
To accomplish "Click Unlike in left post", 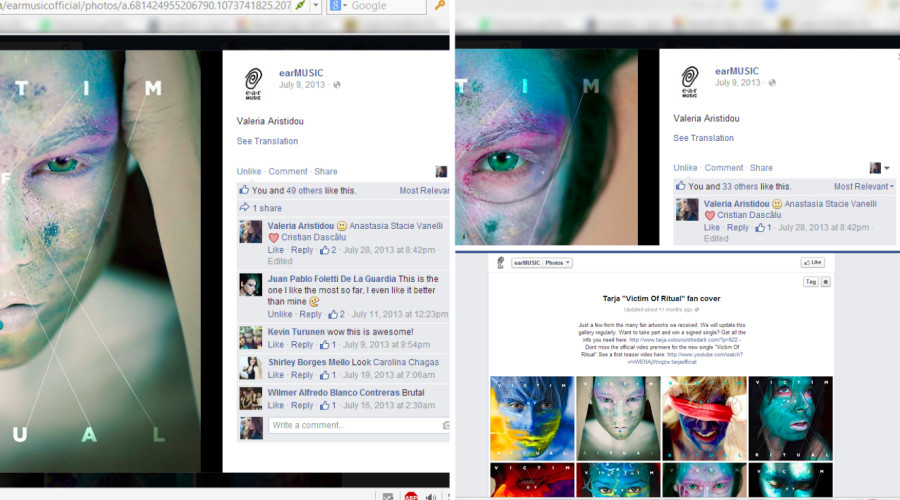I will (249, 171).
